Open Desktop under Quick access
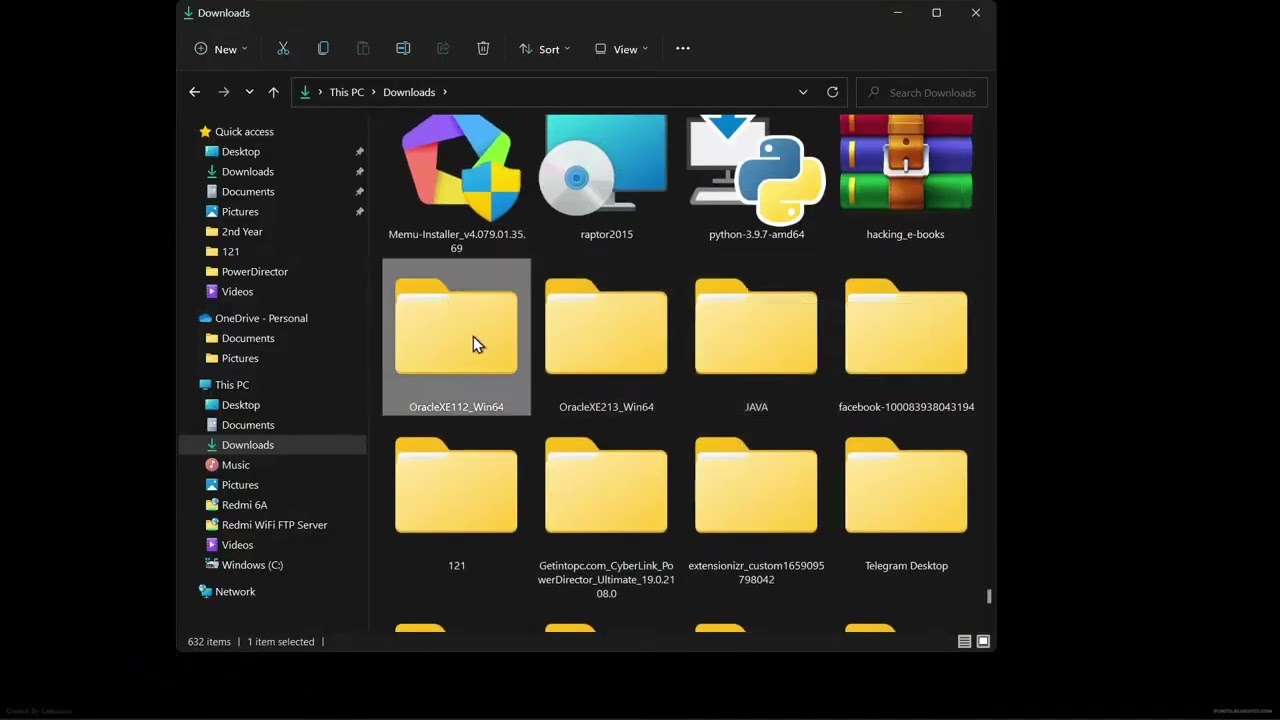Image resolution: width=1280 pixels, height=720 pixels. coord(241,152)
